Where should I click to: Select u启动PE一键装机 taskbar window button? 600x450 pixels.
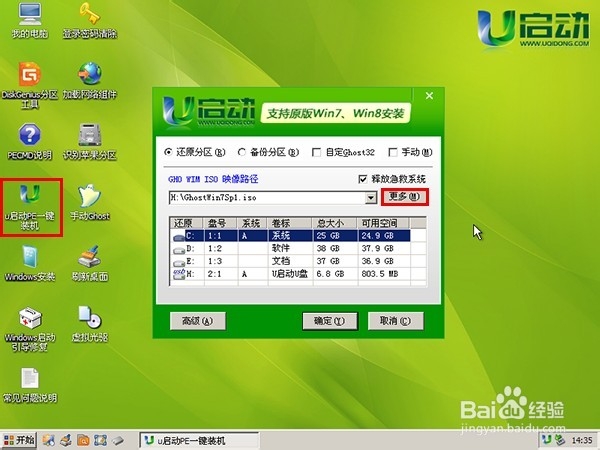coord(199,441)
